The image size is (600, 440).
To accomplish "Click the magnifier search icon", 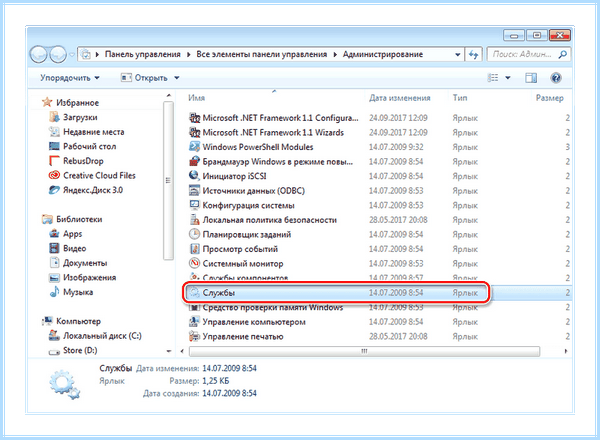I will coord(562,54).
